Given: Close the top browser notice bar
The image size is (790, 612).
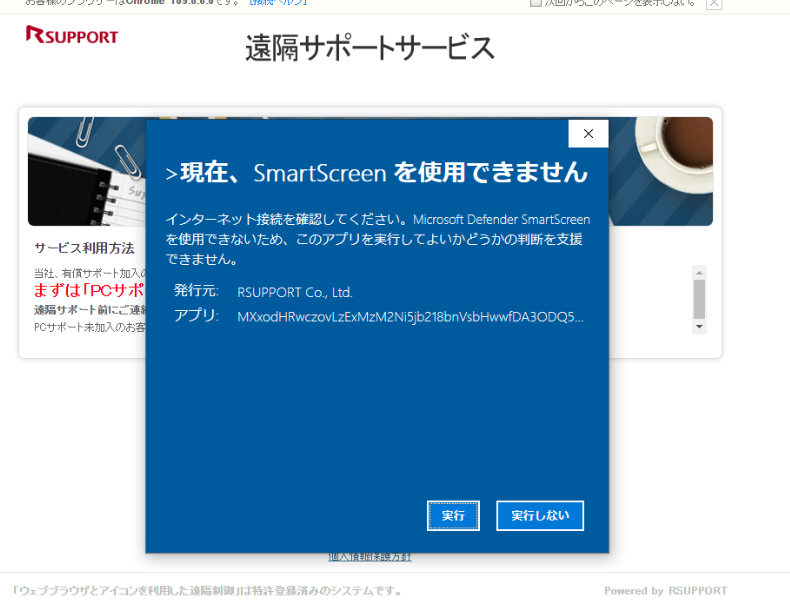Looking at the screenshot, I should pyautogui.click(x=714, y=3).
